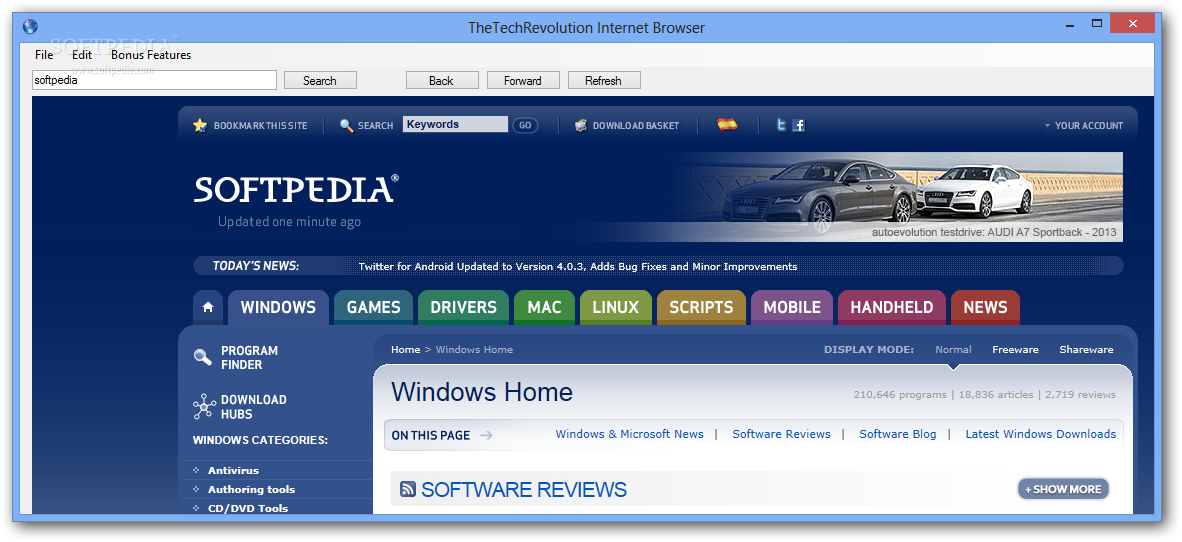Image resolution: width=1182 pixels, height=542 pixels.
Task: Click the Updated one minute ago text
Action: pyautogui.click(x=289, y=222)
